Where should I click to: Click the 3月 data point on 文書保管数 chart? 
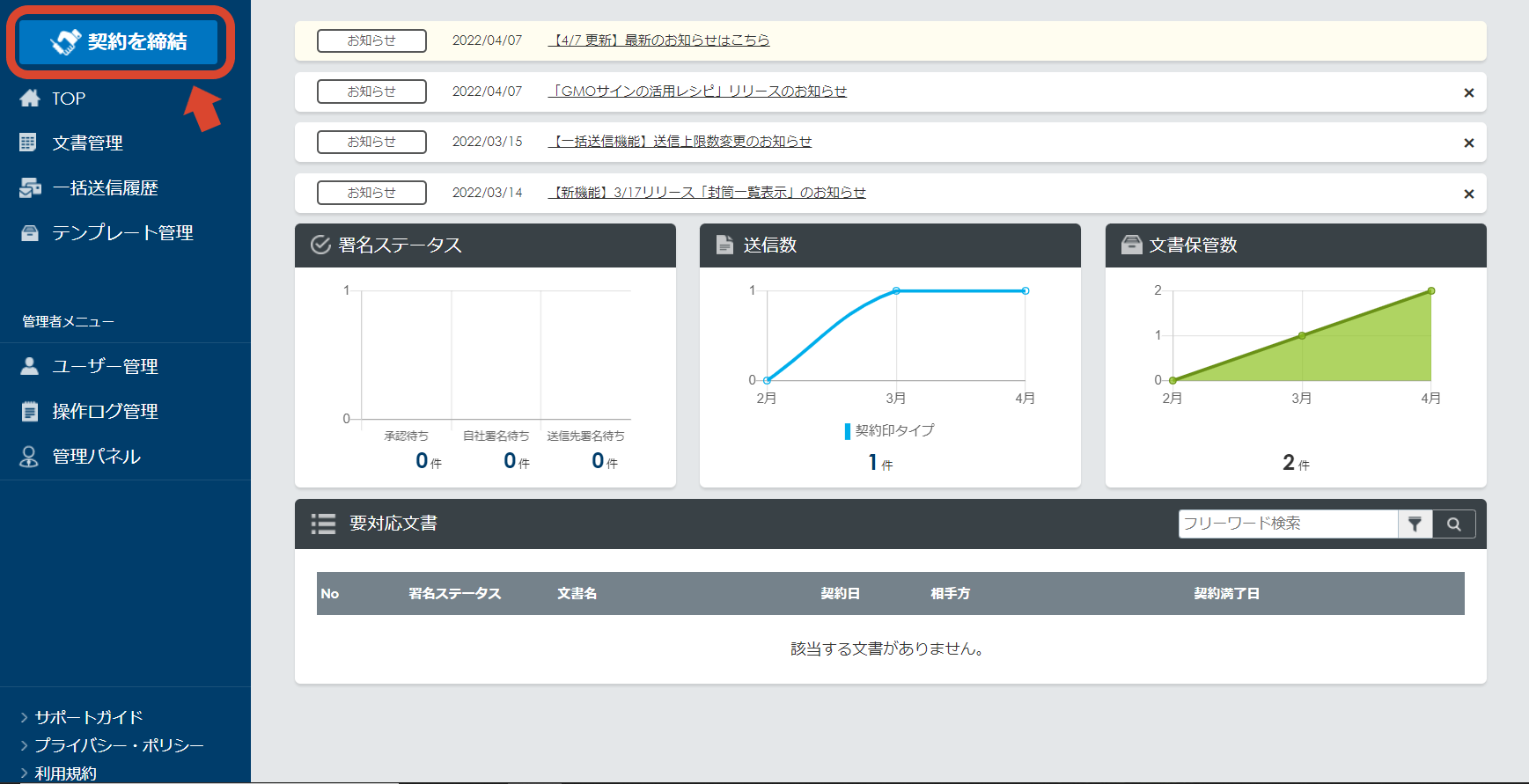(x=1302, y=335)
